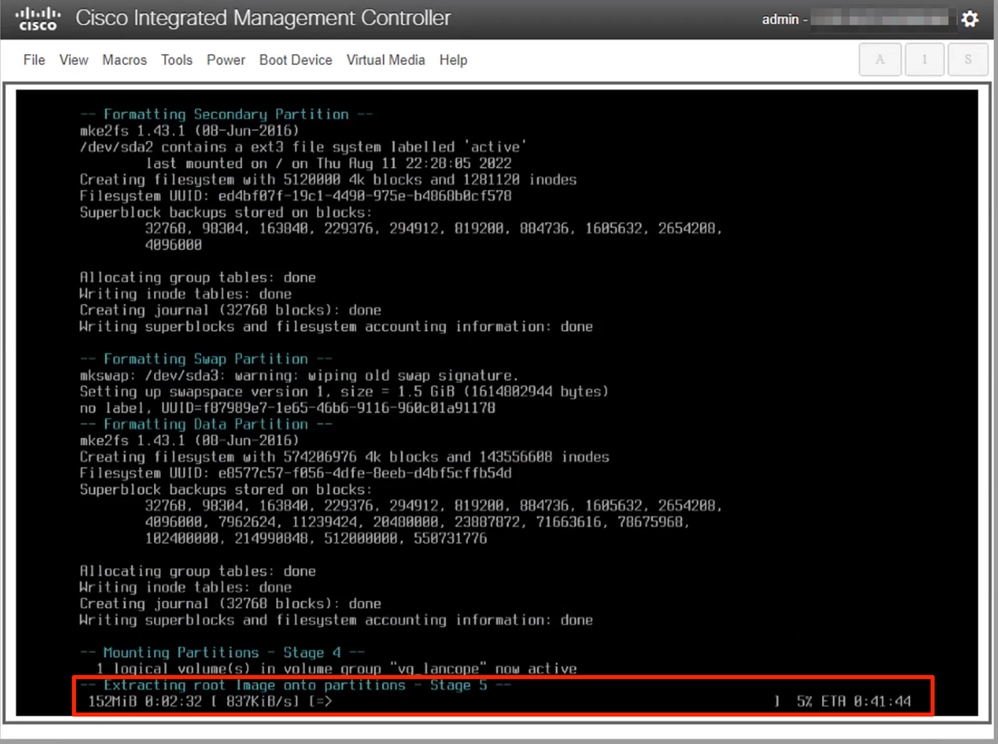Click the Extracting root Image Stage 5 line
This screenshot has height=744, width=998.
click(295, 685)
